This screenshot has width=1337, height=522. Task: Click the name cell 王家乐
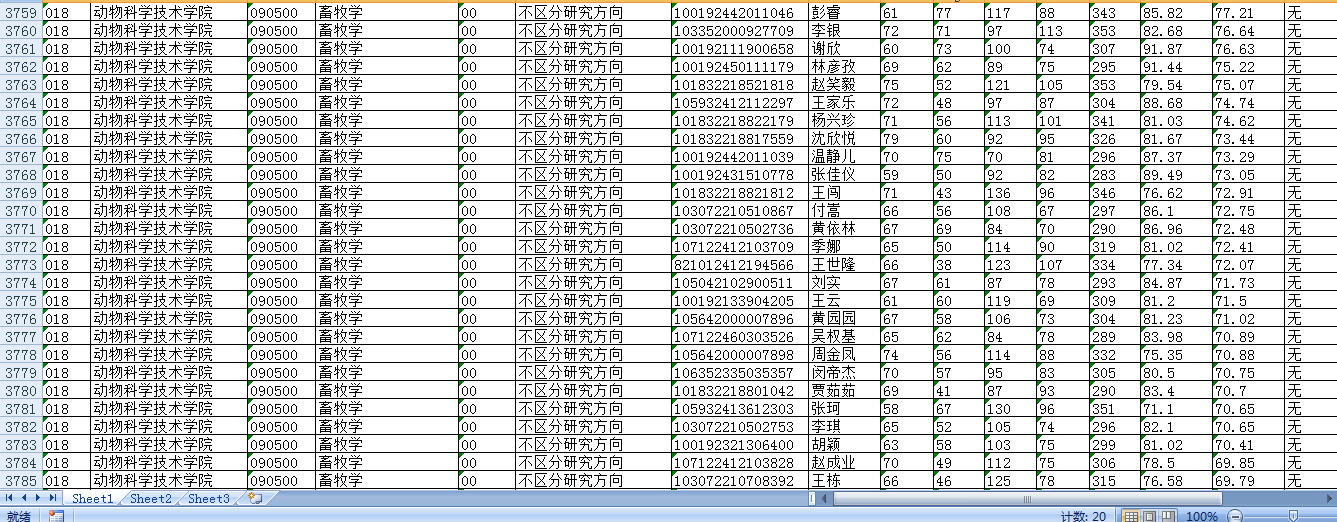tap(843, 103)
